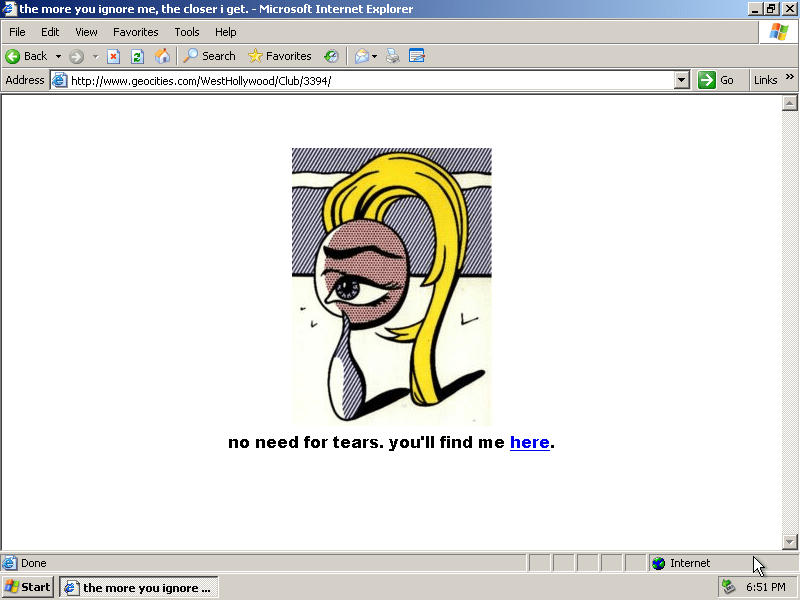The image size is (800, 600).
Task: Click the Stop loading icon
Action: (x=113, y=56)
